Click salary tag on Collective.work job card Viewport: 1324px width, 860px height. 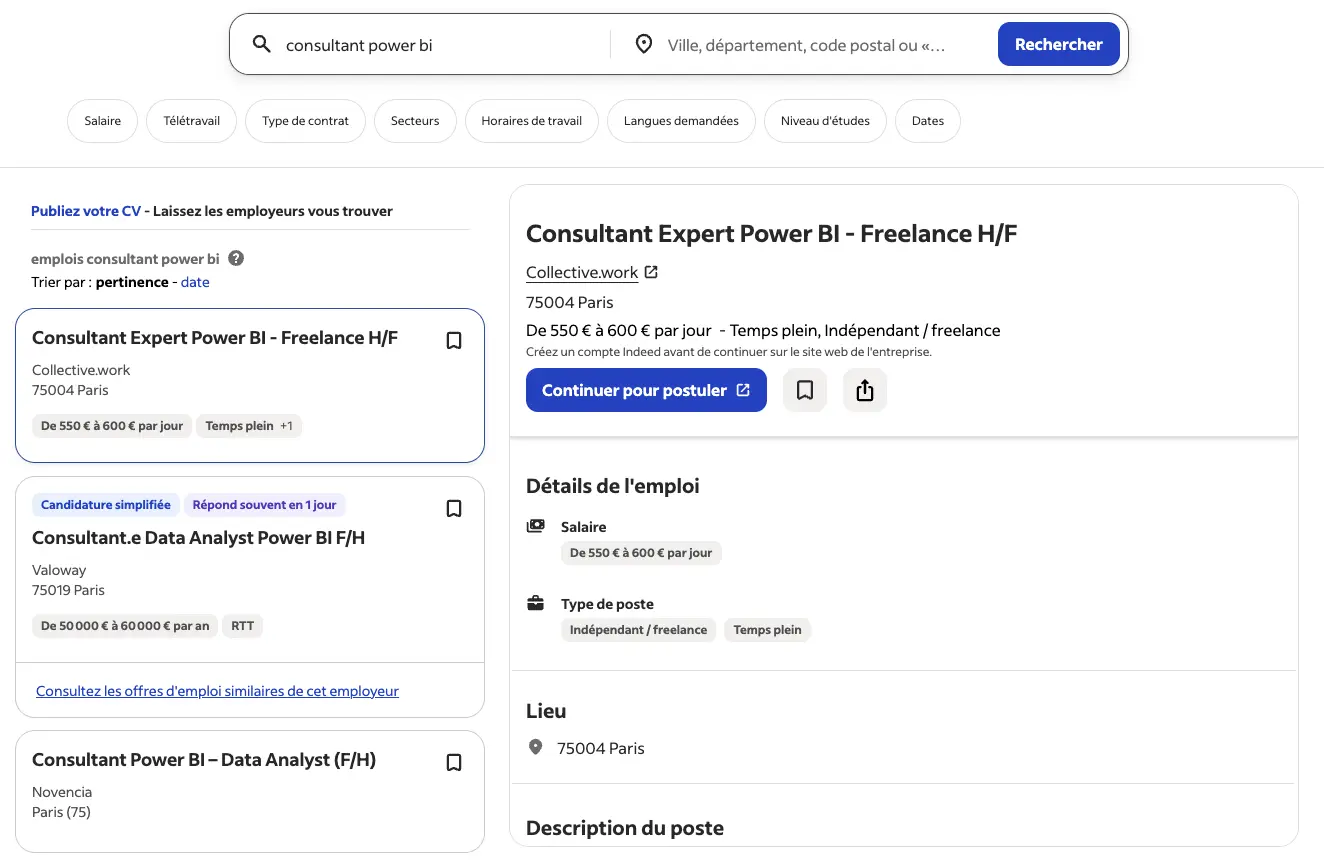(x=112, y=426)
